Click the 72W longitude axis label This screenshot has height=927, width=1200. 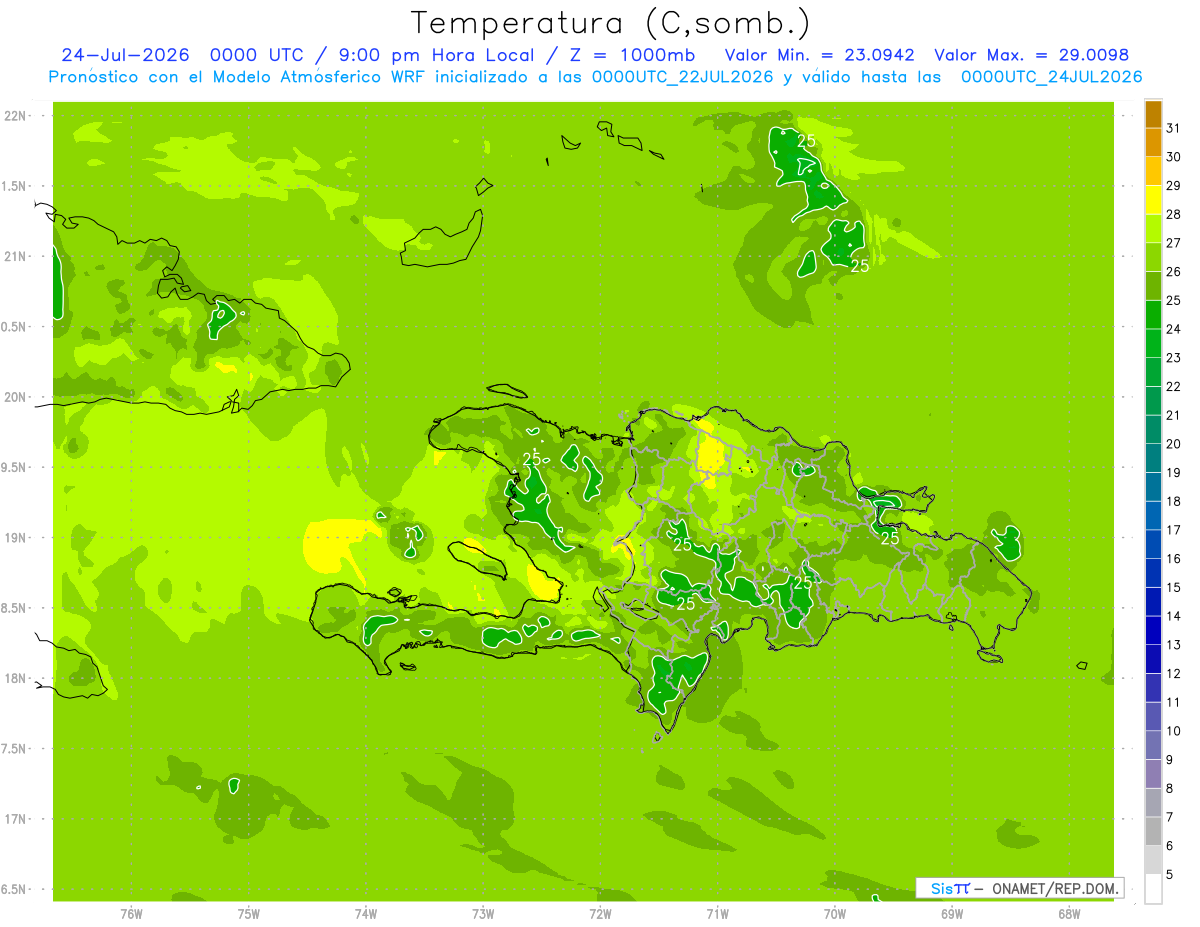[600, 914]
